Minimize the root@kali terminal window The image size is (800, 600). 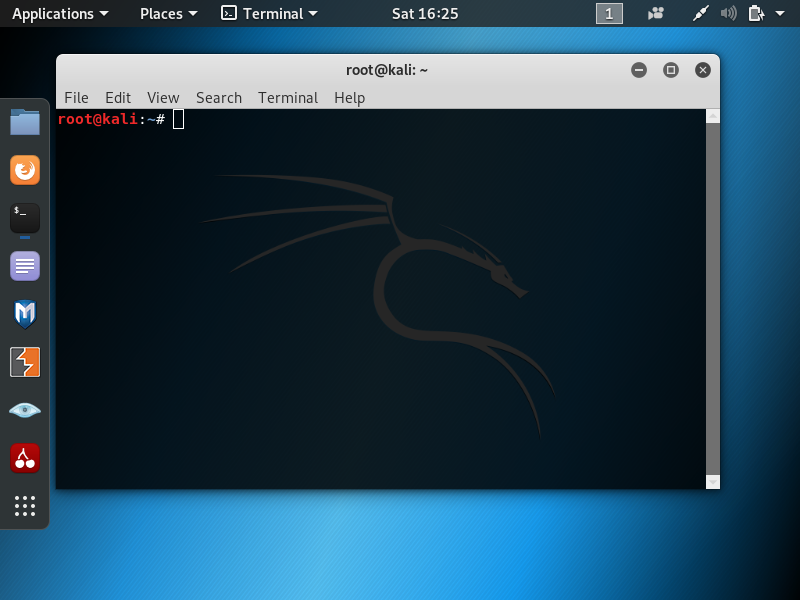(x=639, y=70)
